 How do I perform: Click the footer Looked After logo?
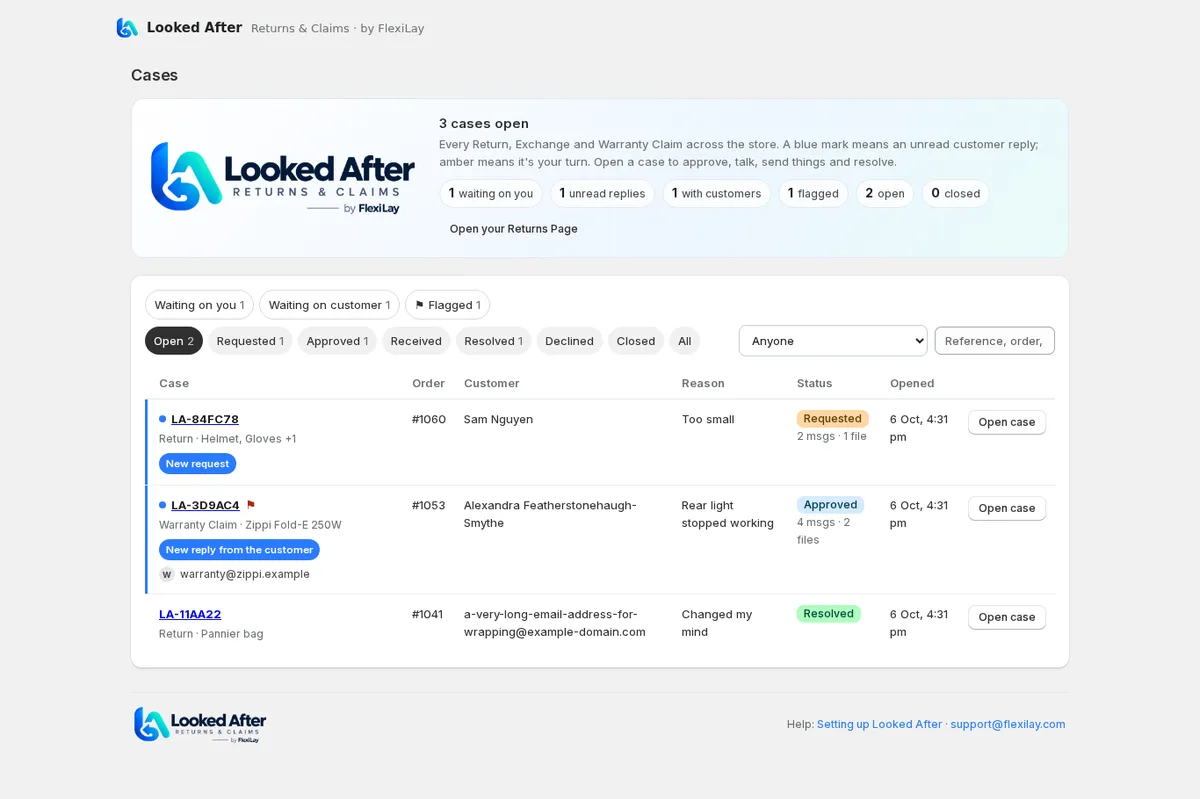tap(200, 724)
